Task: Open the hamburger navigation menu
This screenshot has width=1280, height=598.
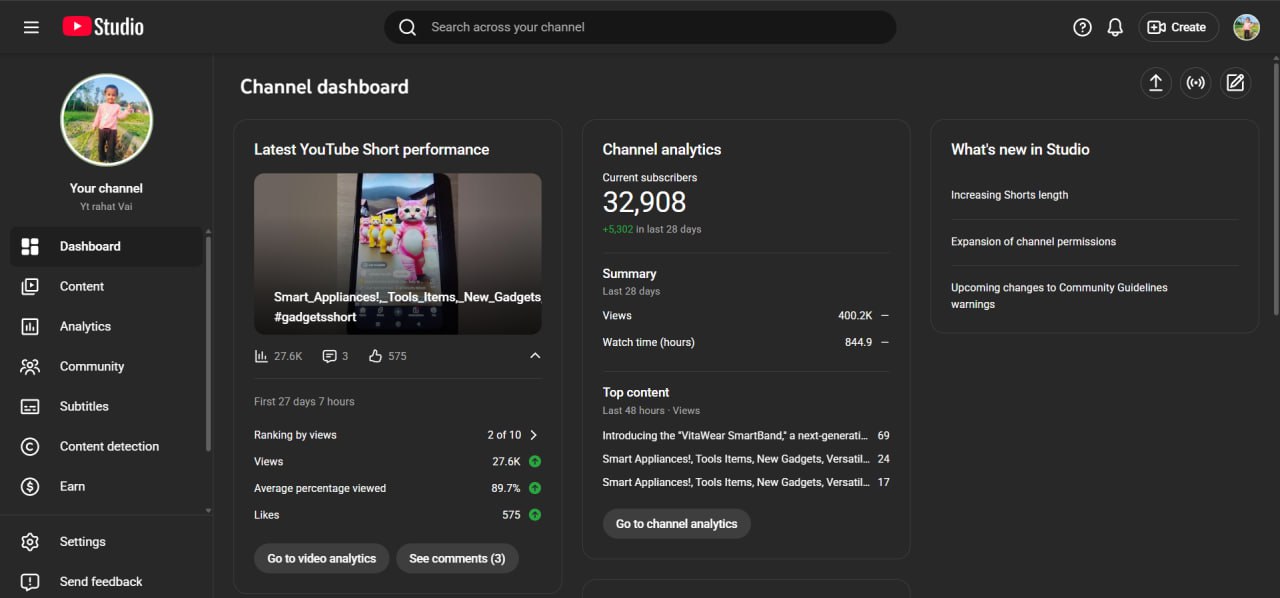Action: [31, 27]
